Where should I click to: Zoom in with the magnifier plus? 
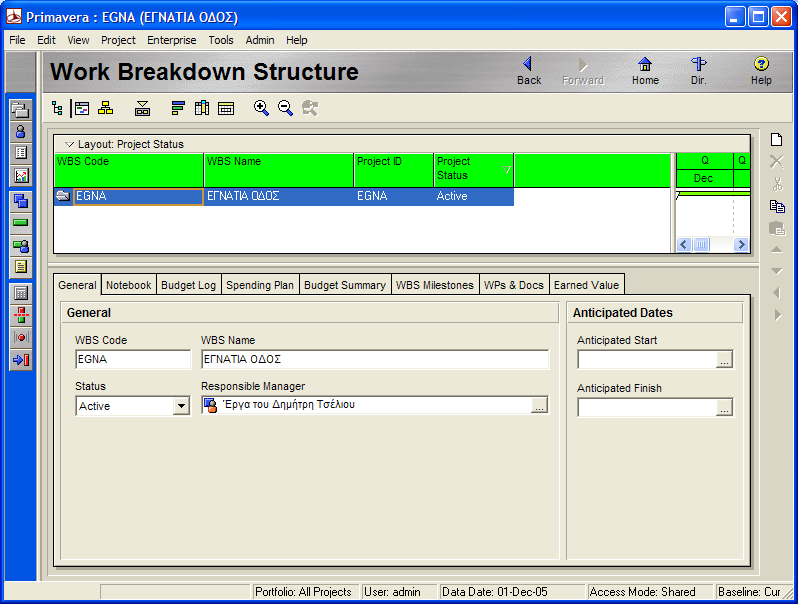pos(261,108)
